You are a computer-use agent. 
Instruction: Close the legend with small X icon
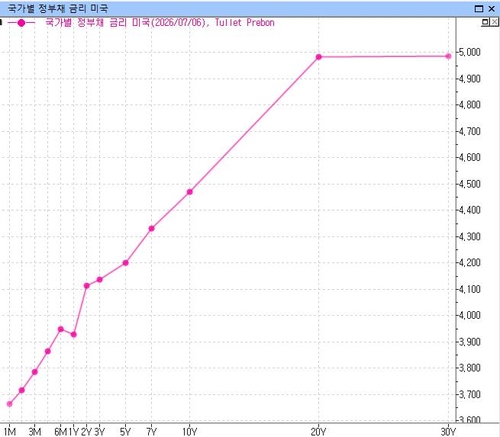494,22
